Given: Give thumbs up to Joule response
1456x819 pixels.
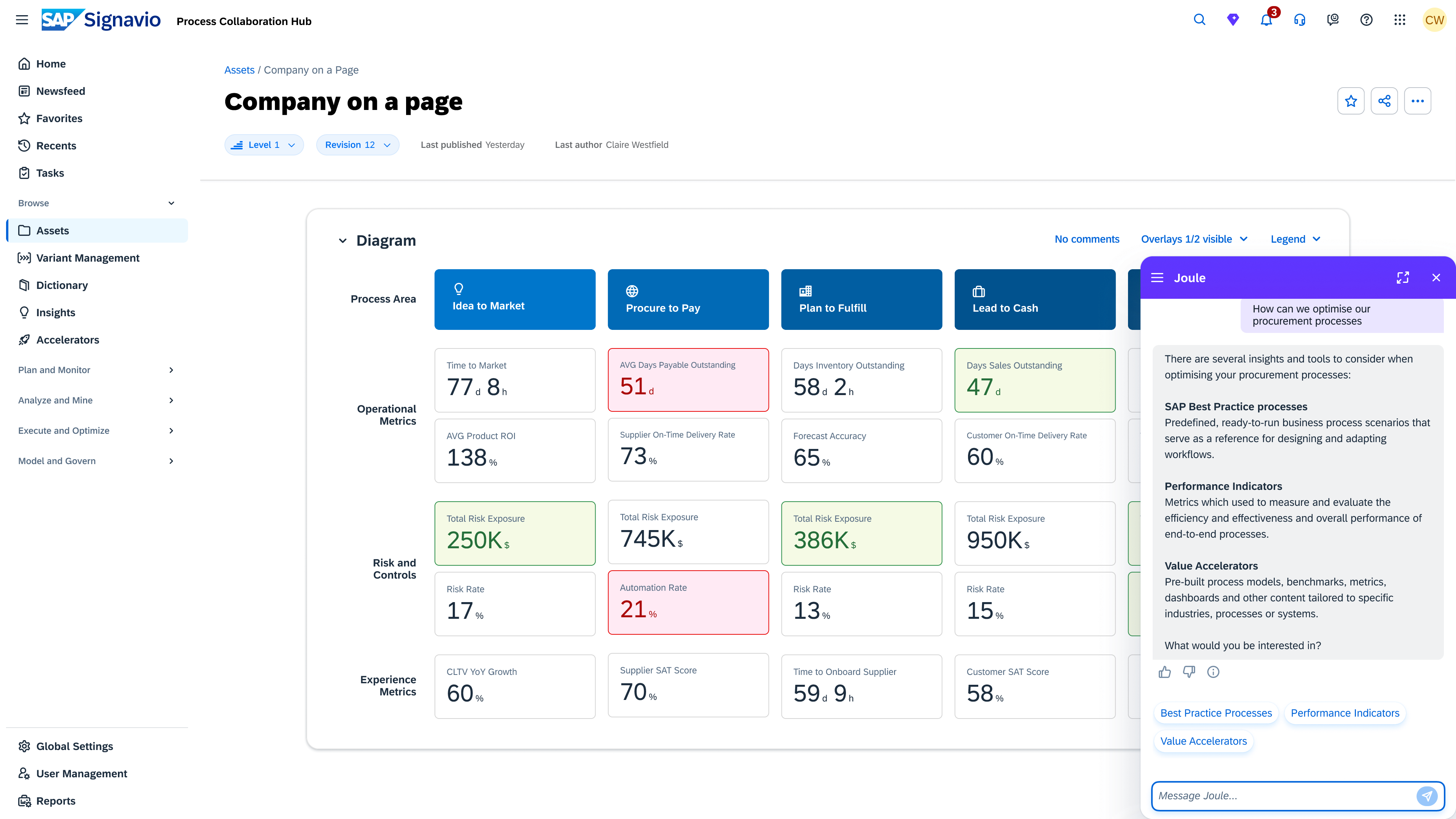Looking at the screenshot, I should [x=1164, y=672].
